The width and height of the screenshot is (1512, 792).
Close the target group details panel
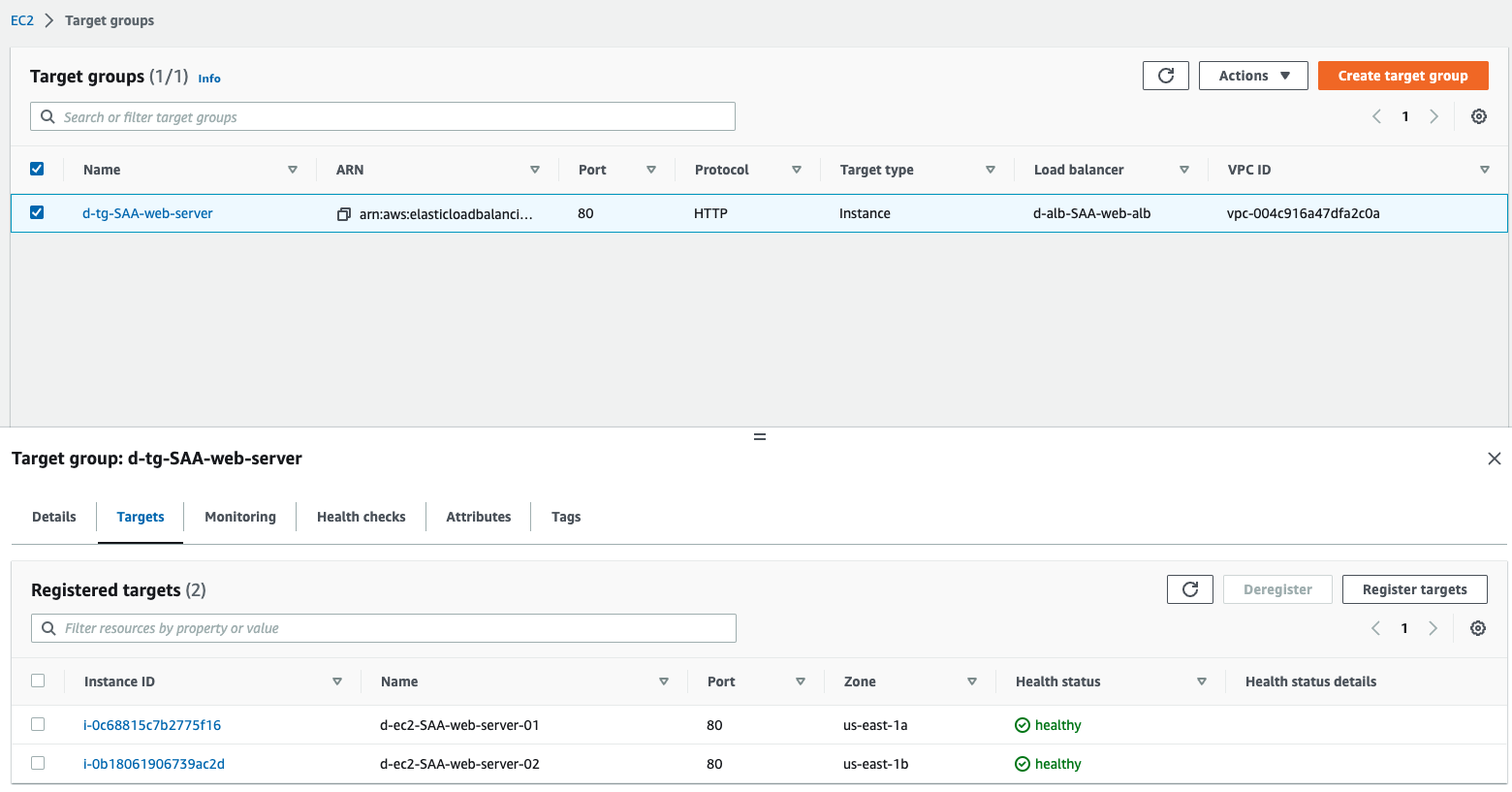[1494, 459]
